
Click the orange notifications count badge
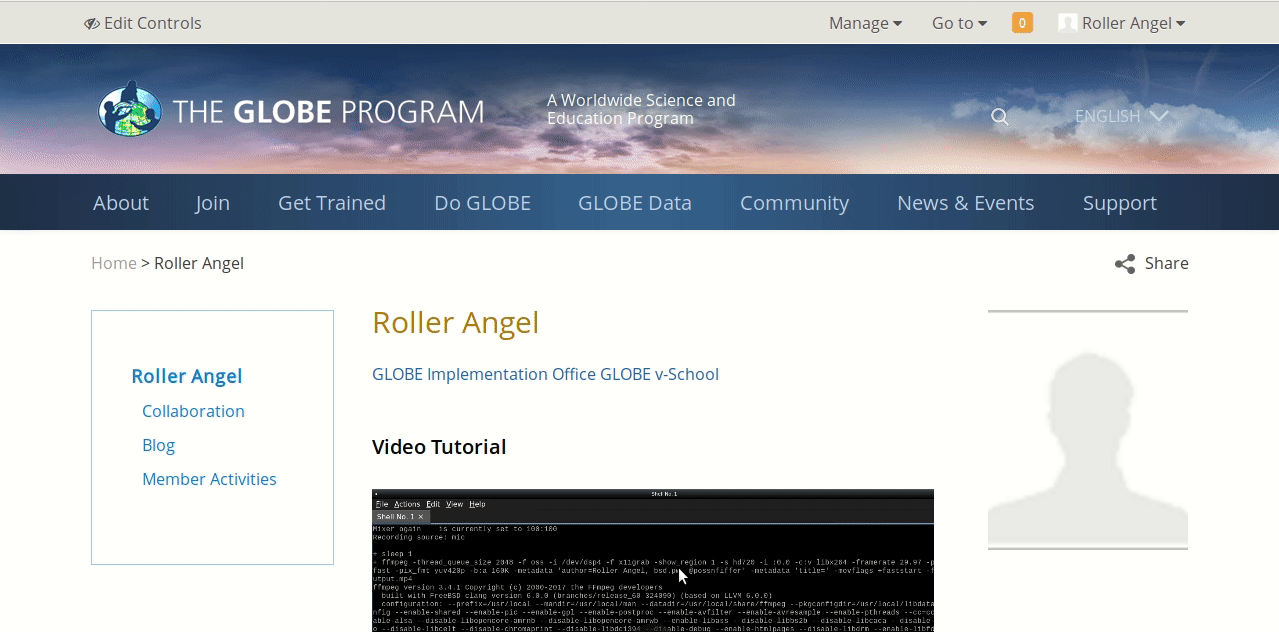[x=1022, y=23]
